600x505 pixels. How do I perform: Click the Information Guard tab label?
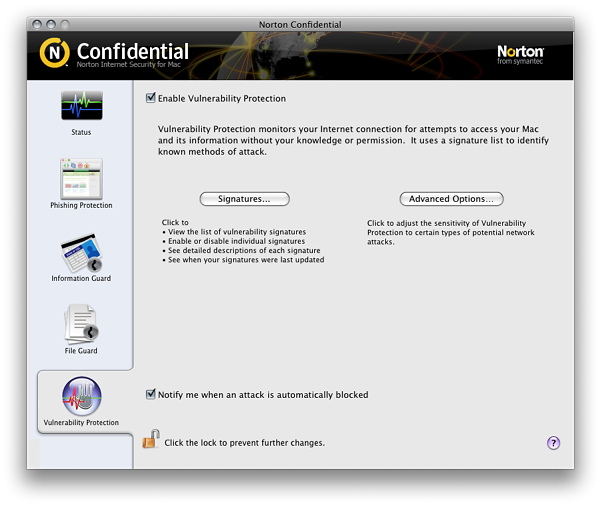click(x=81, y=279)
